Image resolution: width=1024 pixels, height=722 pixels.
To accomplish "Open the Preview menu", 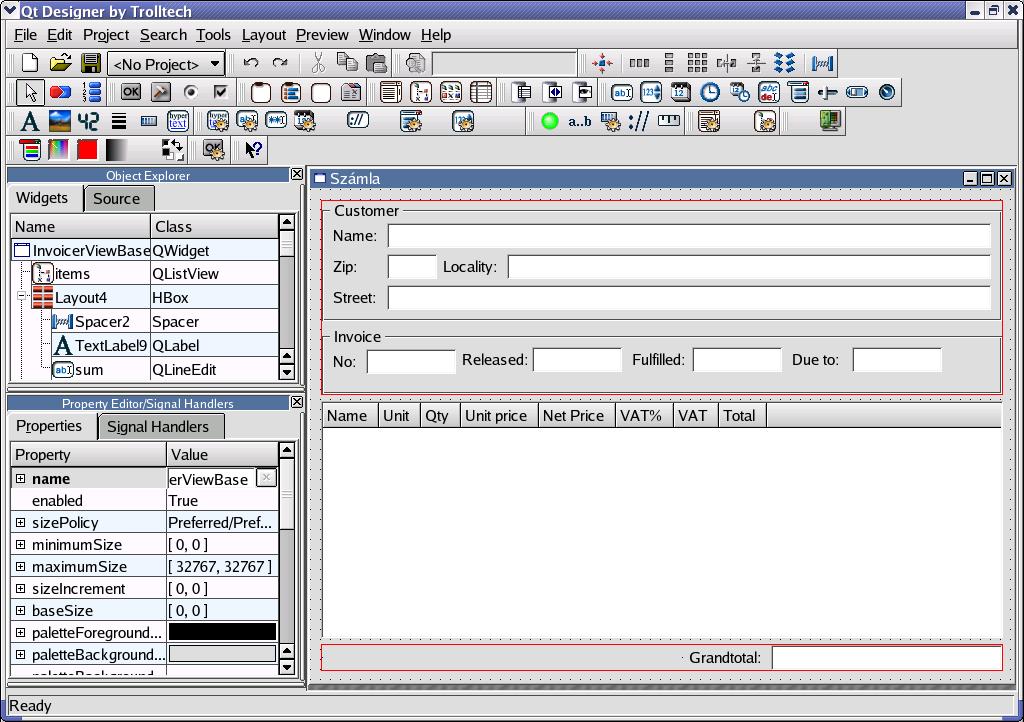I will pos(322,35).
